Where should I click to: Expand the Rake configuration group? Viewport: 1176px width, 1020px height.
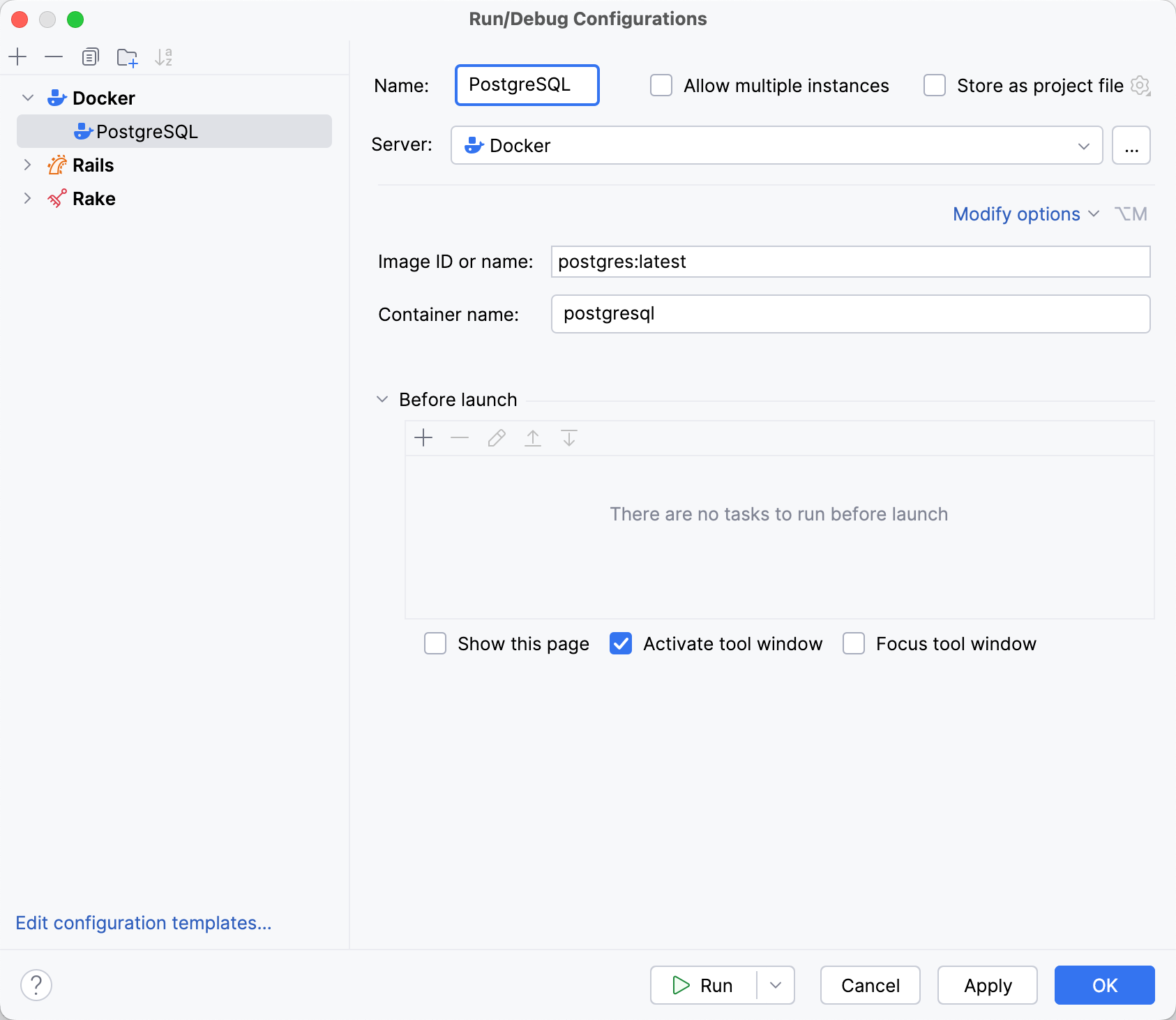[27, 198]
